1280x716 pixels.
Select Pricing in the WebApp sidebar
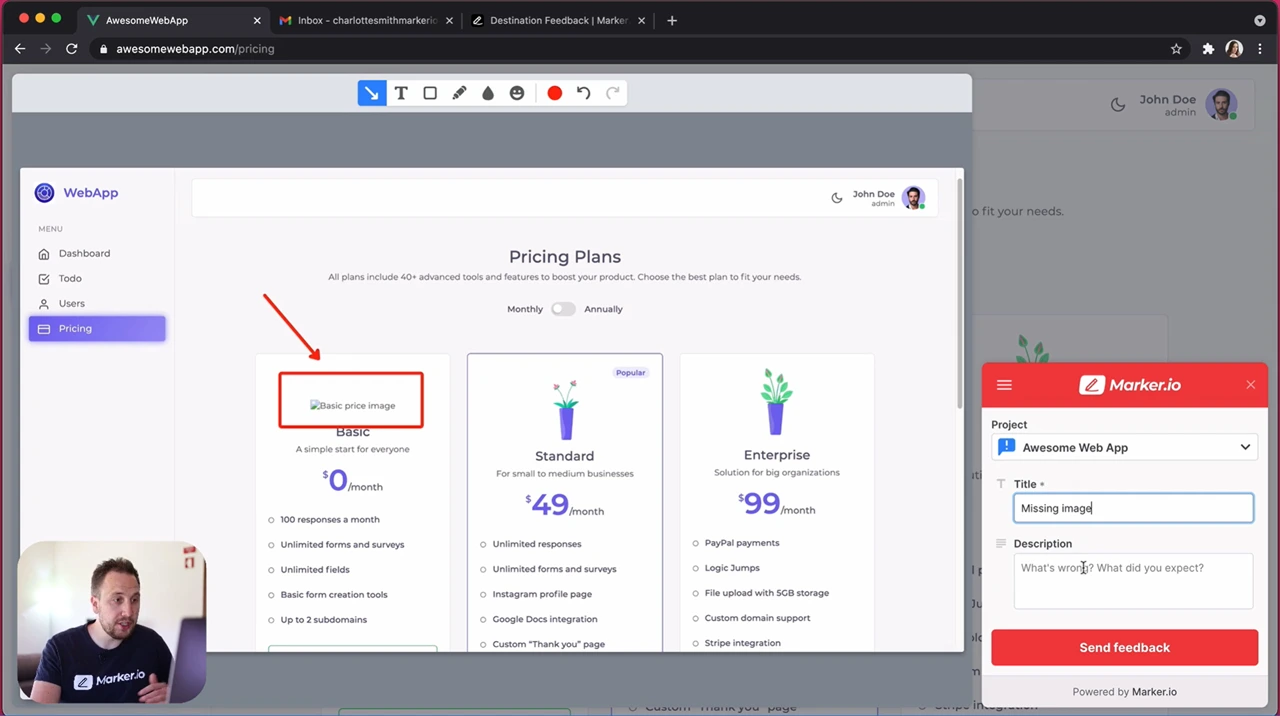point(97,329)
